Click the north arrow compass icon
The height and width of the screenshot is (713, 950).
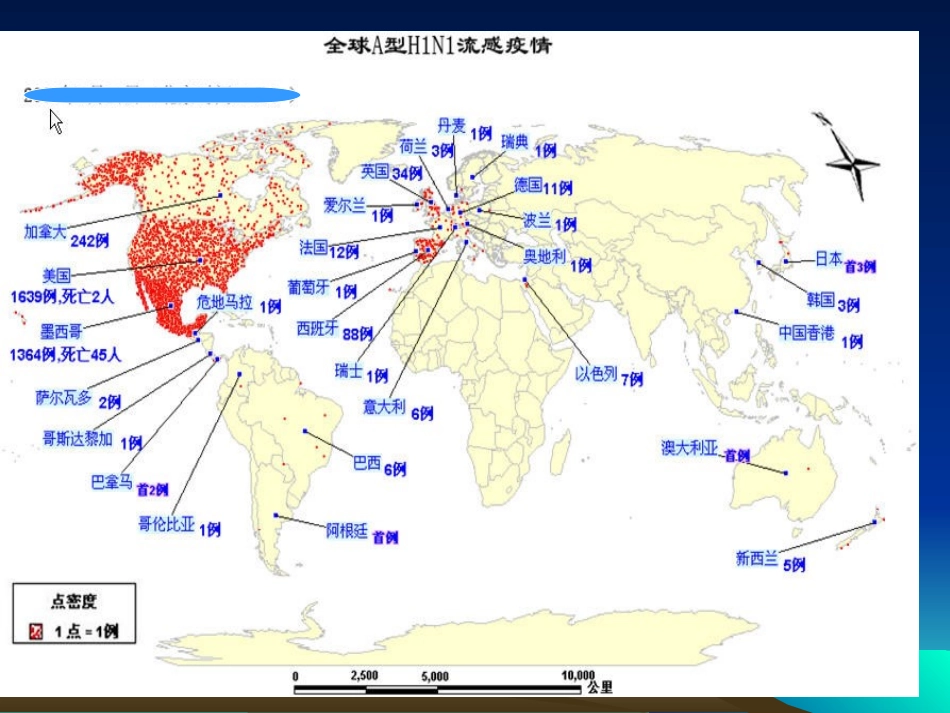pyautogui.click(x=848, y=158)
